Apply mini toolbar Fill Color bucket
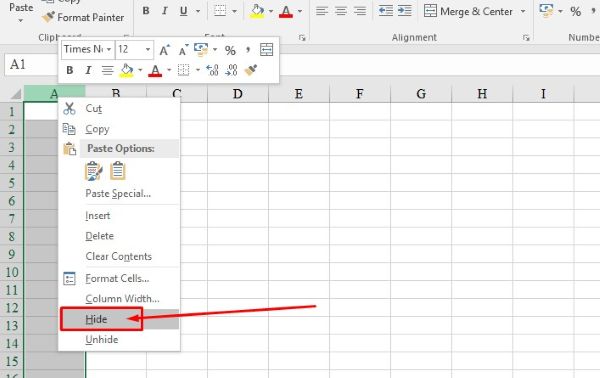This screenshot has width=600, height=378. [127, 70]
